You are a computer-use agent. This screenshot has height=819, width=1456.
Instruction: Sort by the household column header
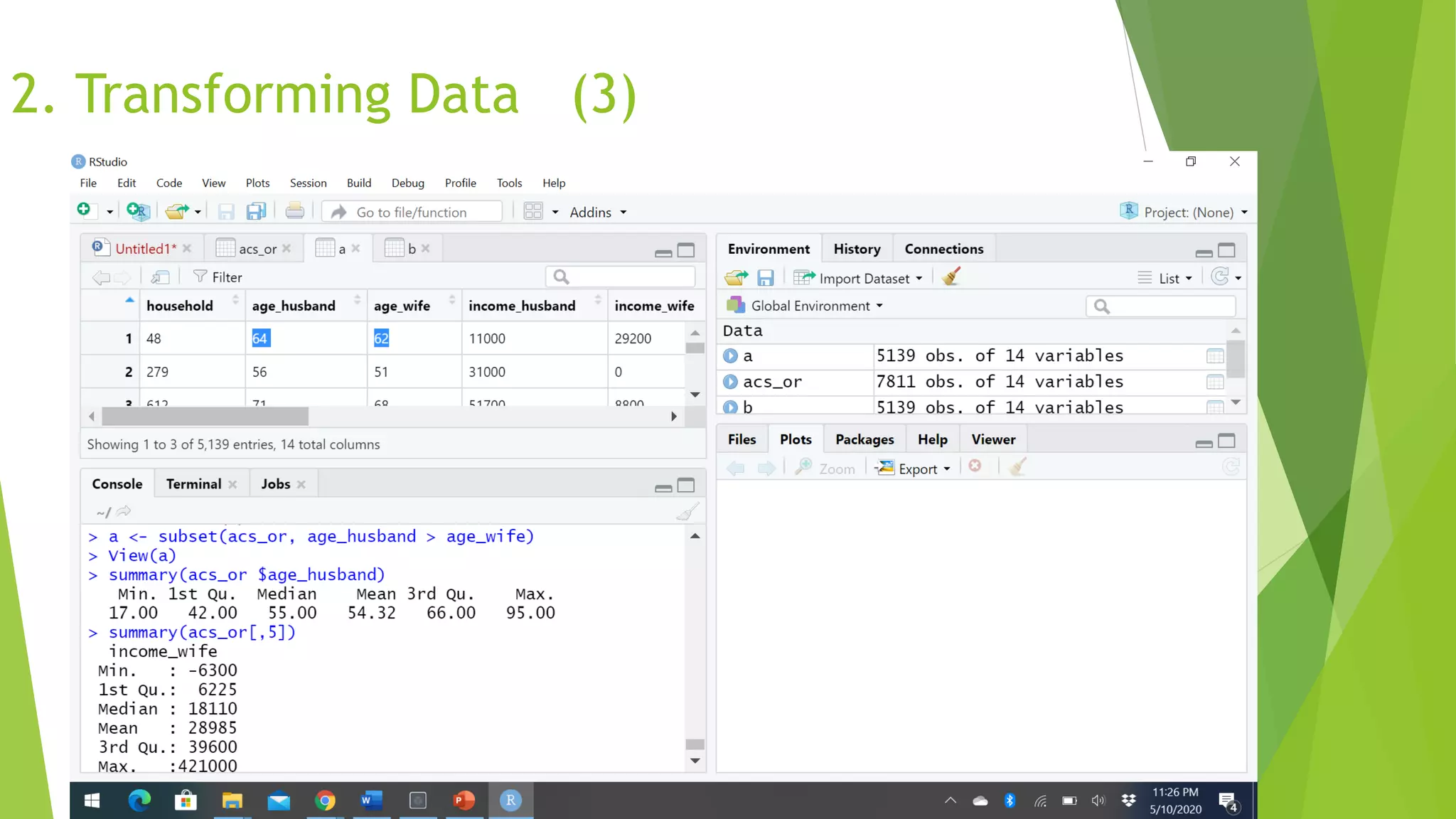(x=192, y=306)
